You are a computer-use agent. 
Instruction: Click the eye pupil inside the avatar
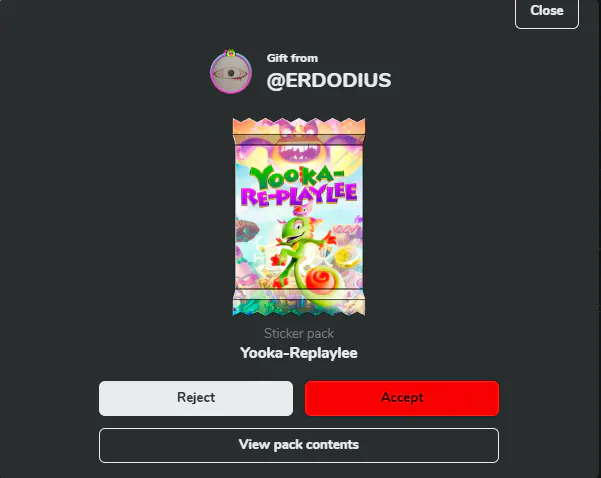coord(231,73)
